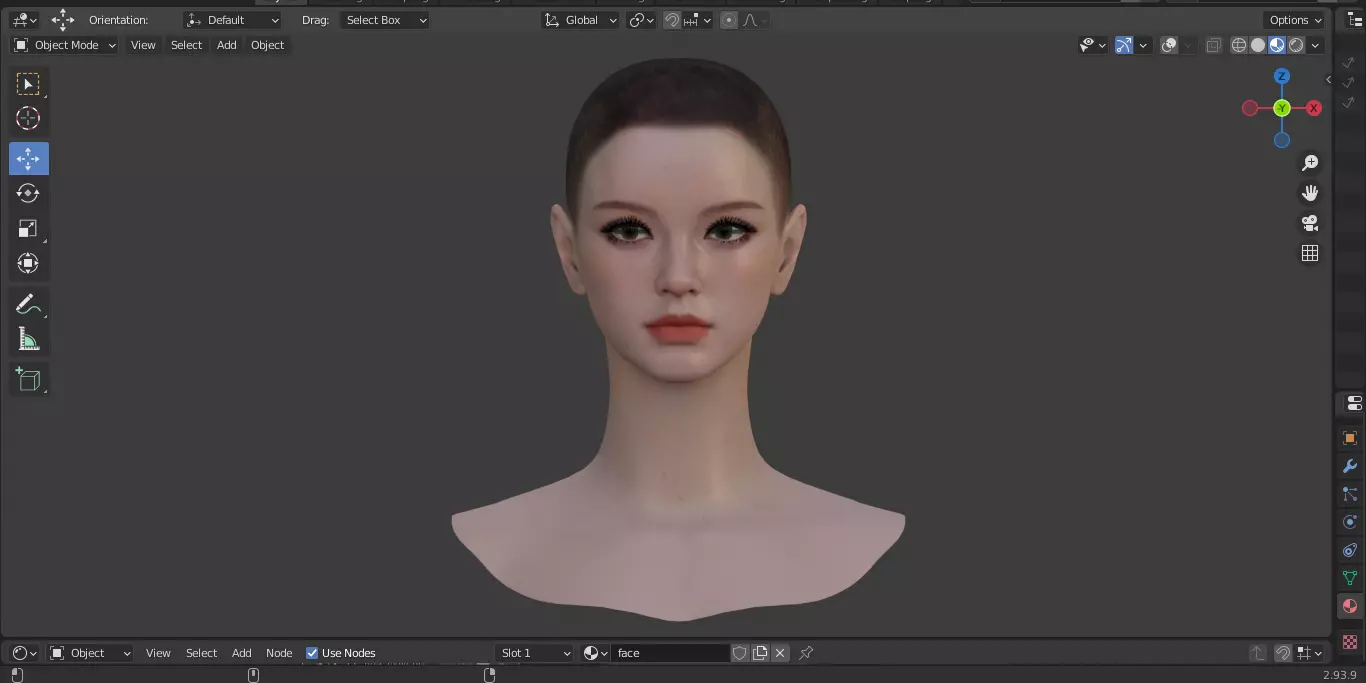Select the Add Cube tool
The height and width of the screenshot is (683, 1366).
click(x=28, y=379)
